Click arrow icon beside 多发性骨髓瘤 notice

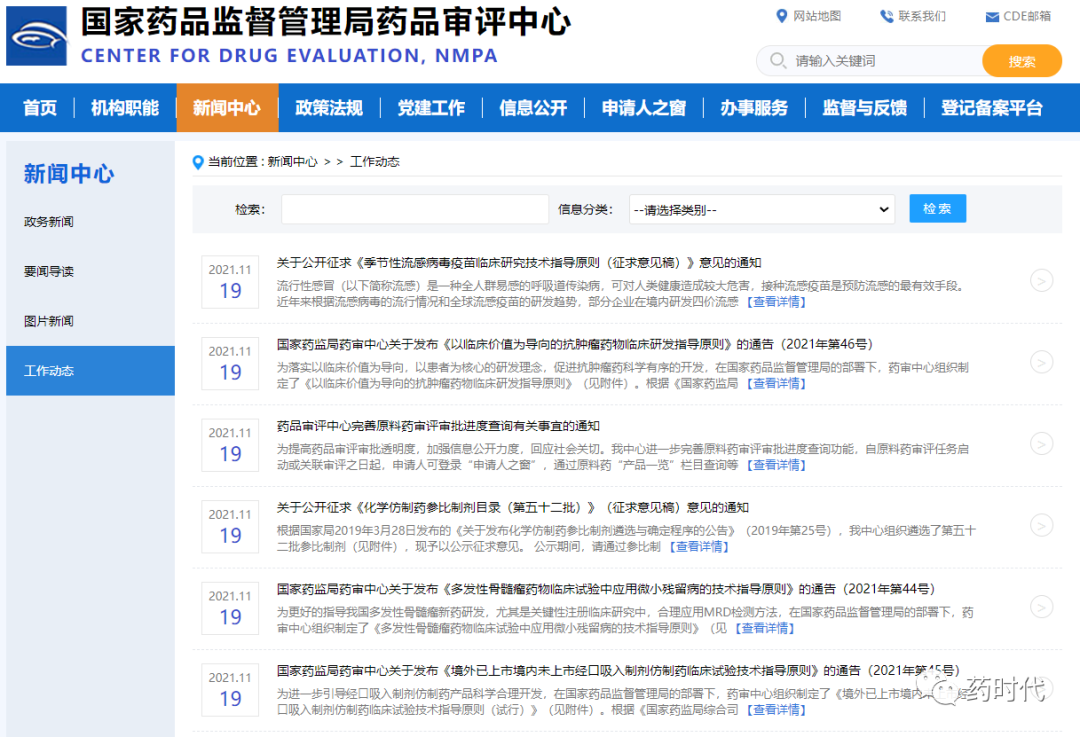click(1041, 607)
